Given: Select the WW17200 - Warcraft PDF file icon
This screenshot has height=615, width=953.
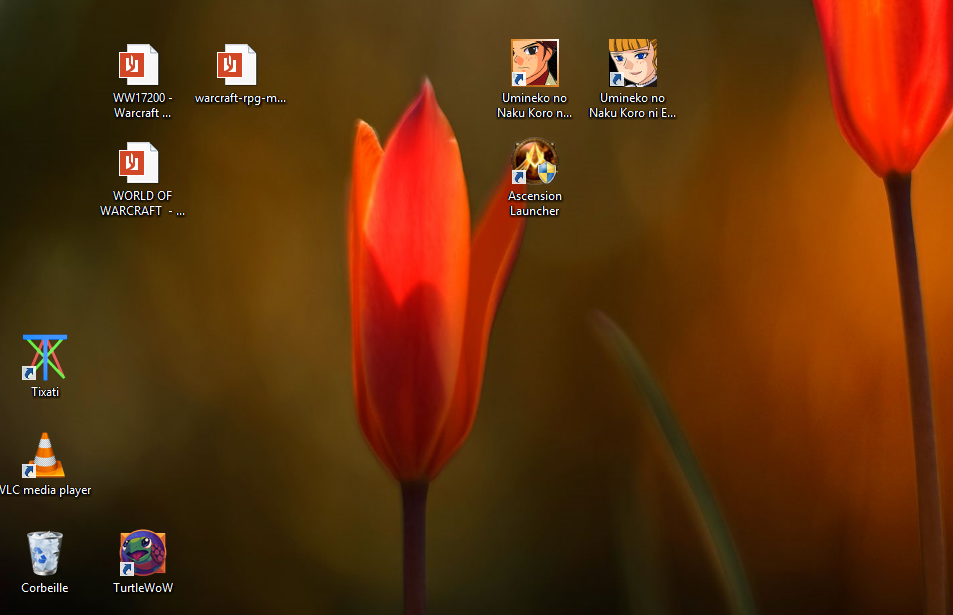Looking at the screenshot, I should coord(139,64).
